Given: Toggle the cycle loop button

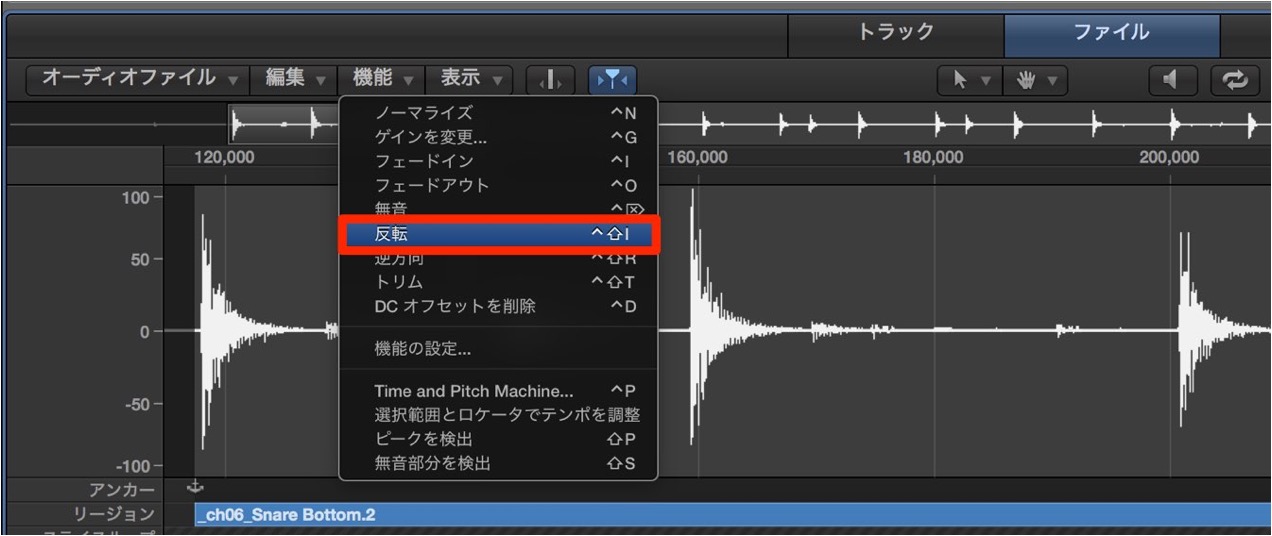Looking at the screenshot, I should coord(1235,80).
